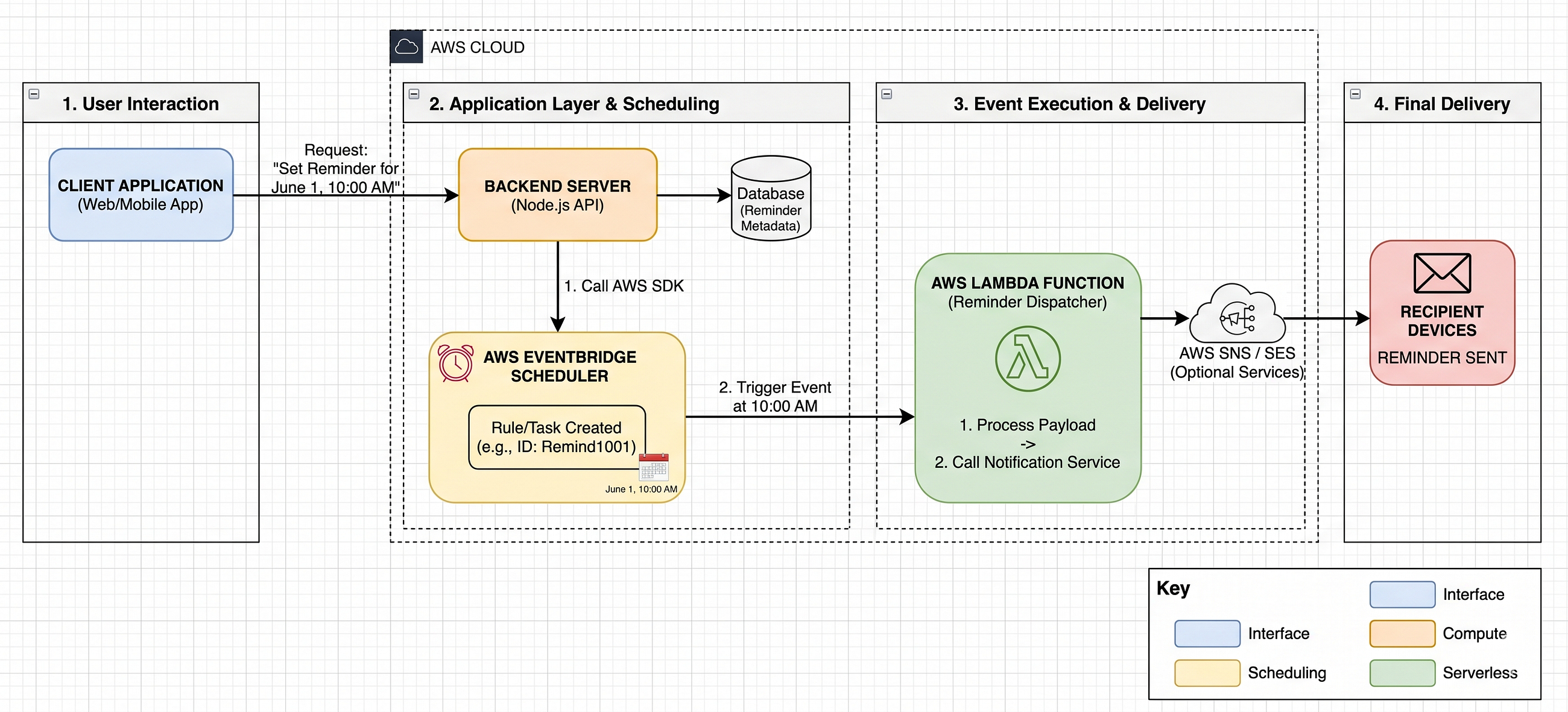Select the Client Application box
Screen dimensions: 1568x712
(141, 195)
